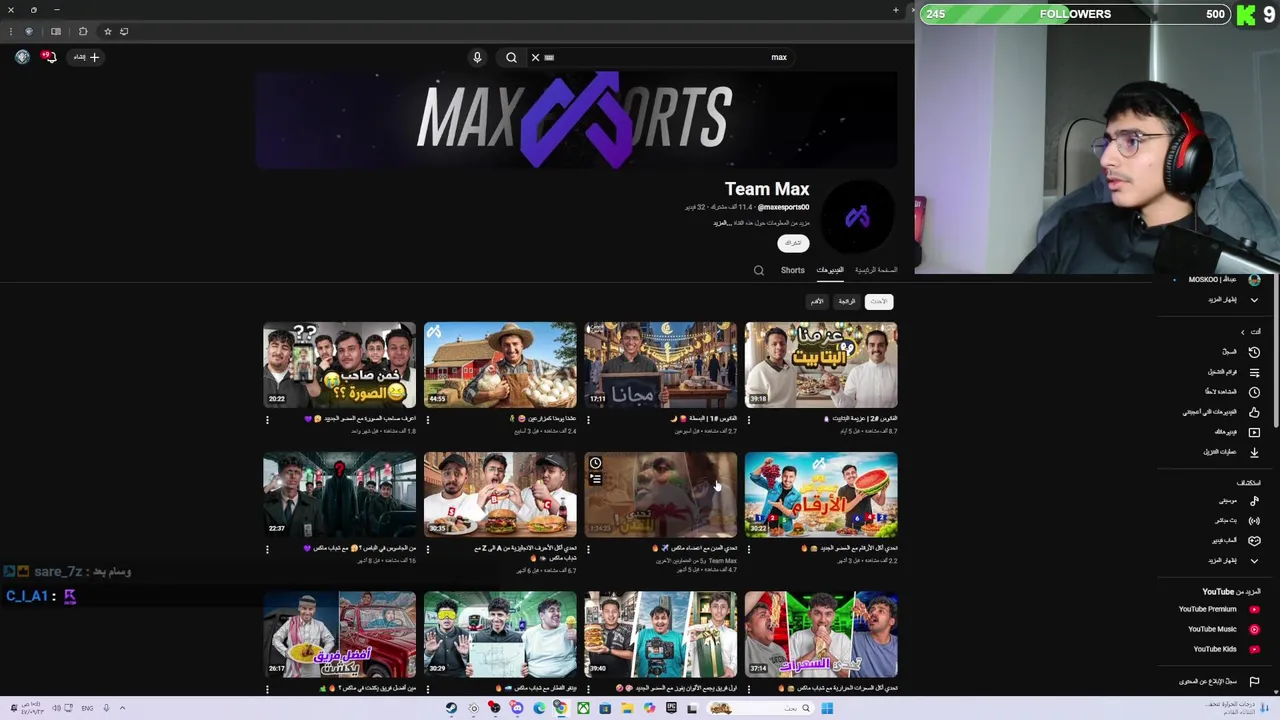Click the voice search microphone icon
1280x720 pixels.
(477, 57)
